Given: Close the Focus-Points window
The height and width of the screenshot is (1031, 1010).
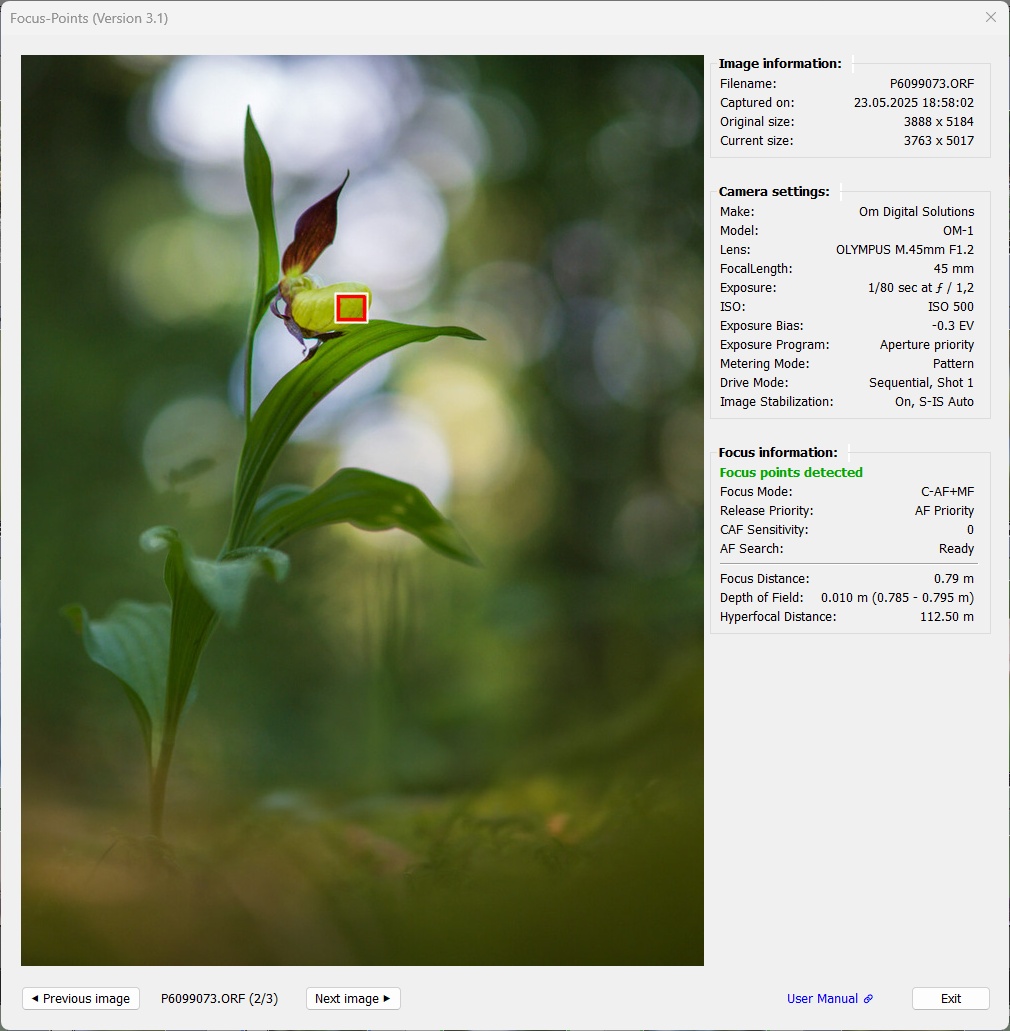Looking at the screenshot, I should [990, 17].
